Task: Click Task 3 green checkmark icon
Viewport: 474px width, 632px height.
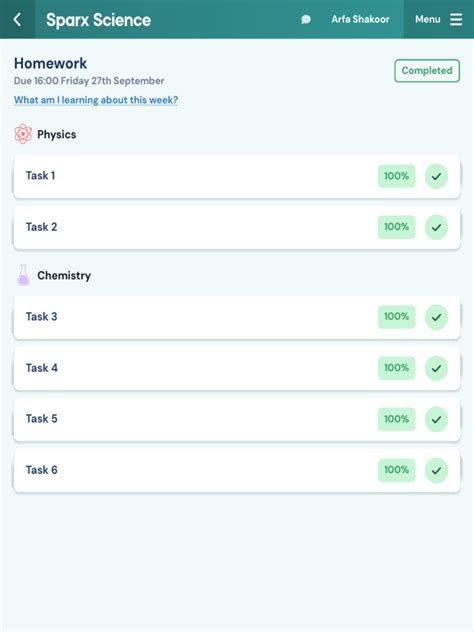Action: point(436,317)
